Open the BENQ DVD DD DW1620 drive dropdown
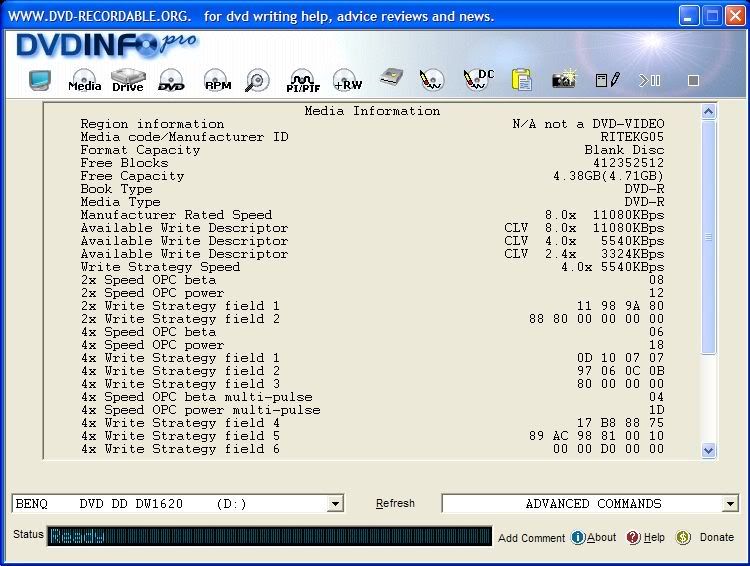 pyautogui.click(x=335, y=504)
